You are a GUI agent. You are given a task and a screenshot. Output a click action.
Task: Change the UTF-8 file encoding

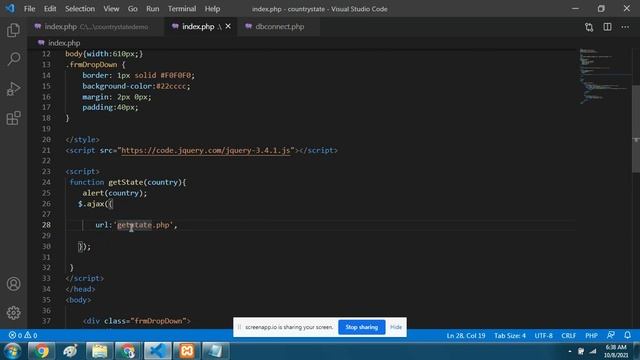click(x=543, y=335)
